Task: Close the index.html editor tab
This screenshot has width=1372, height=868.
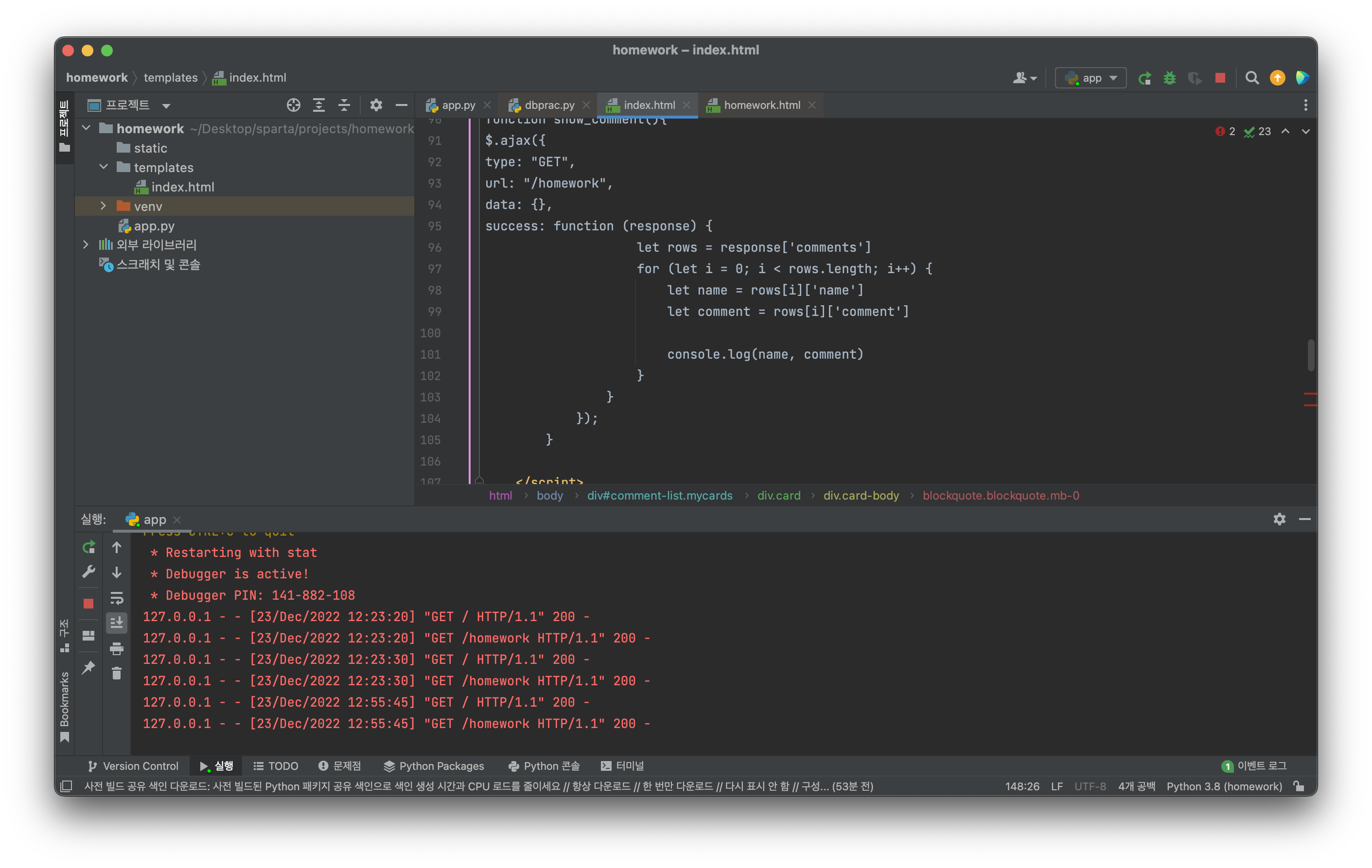Action: 686,105
